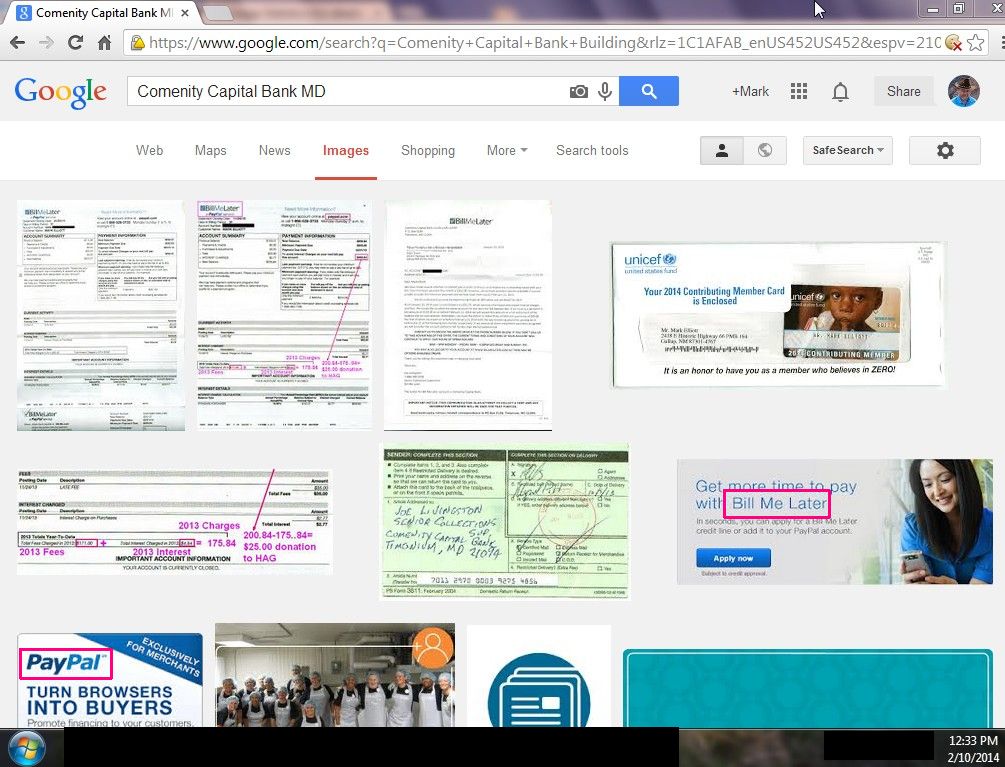Viewport: 1005px width, 767px height.
Task: Click the Share button
Action: click(x=903, y=92)
